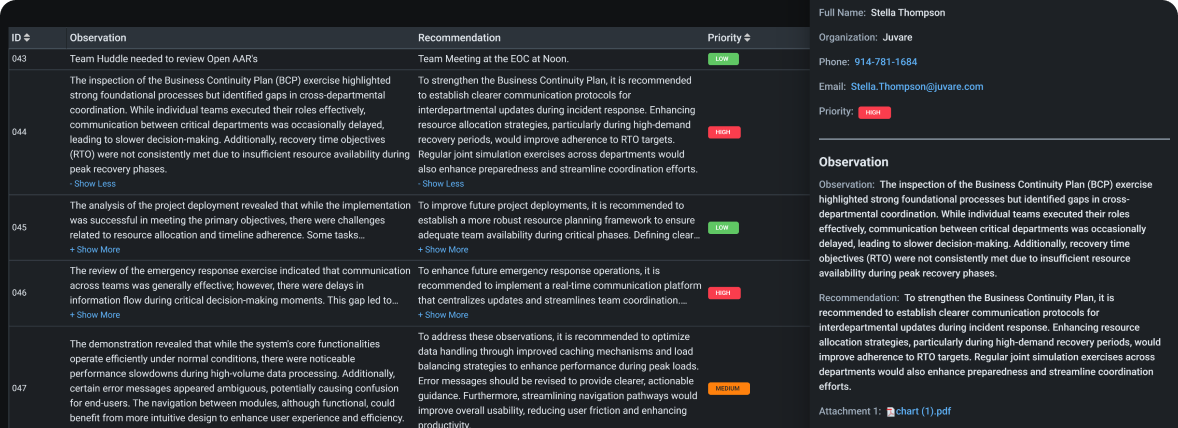Sort table by ID column arrows
This screenshot has width=1178, height=428.
27,38
